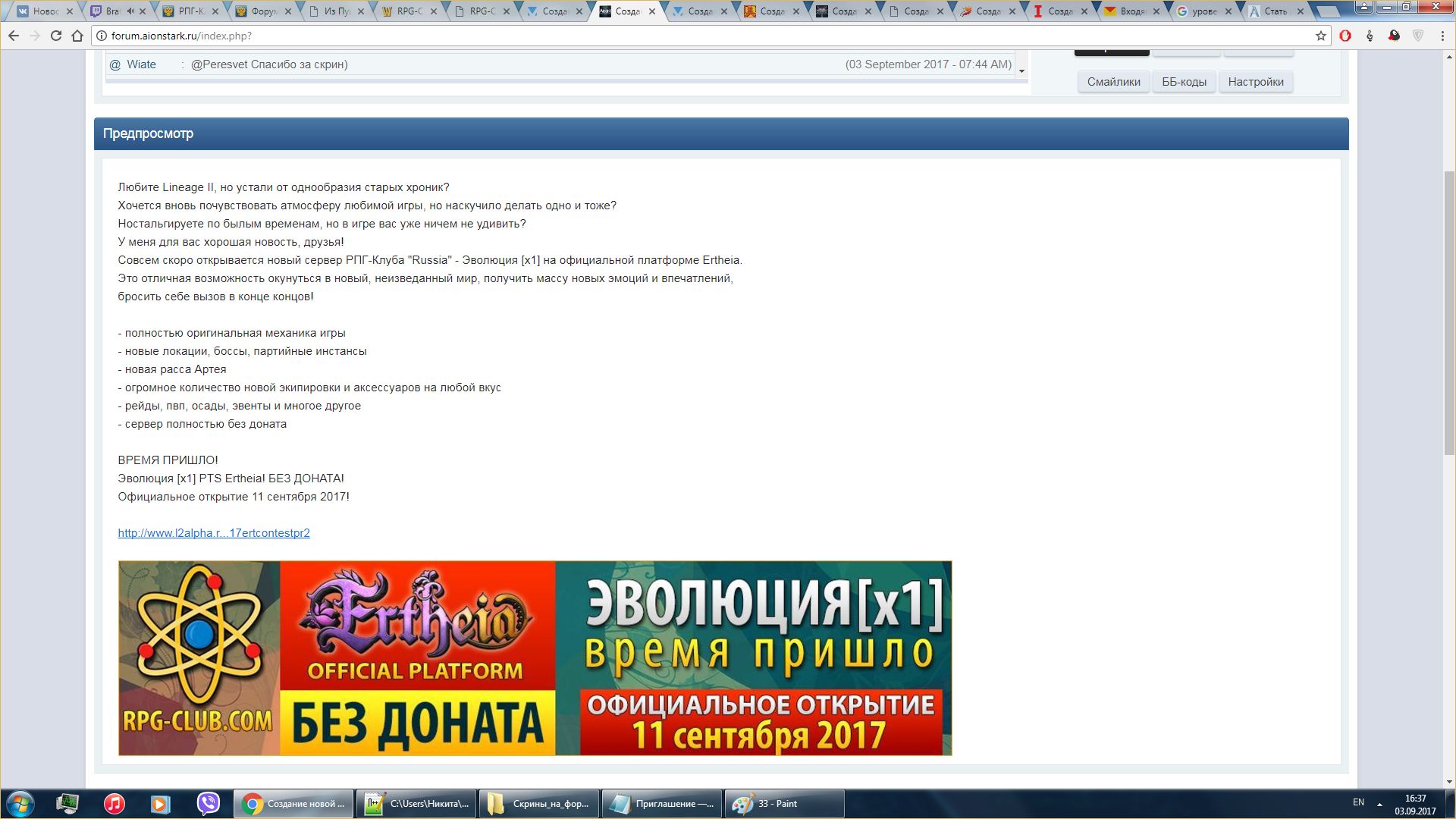Open the media player taskbar icon
1456x819 pixels.
(x=160, y=804)
